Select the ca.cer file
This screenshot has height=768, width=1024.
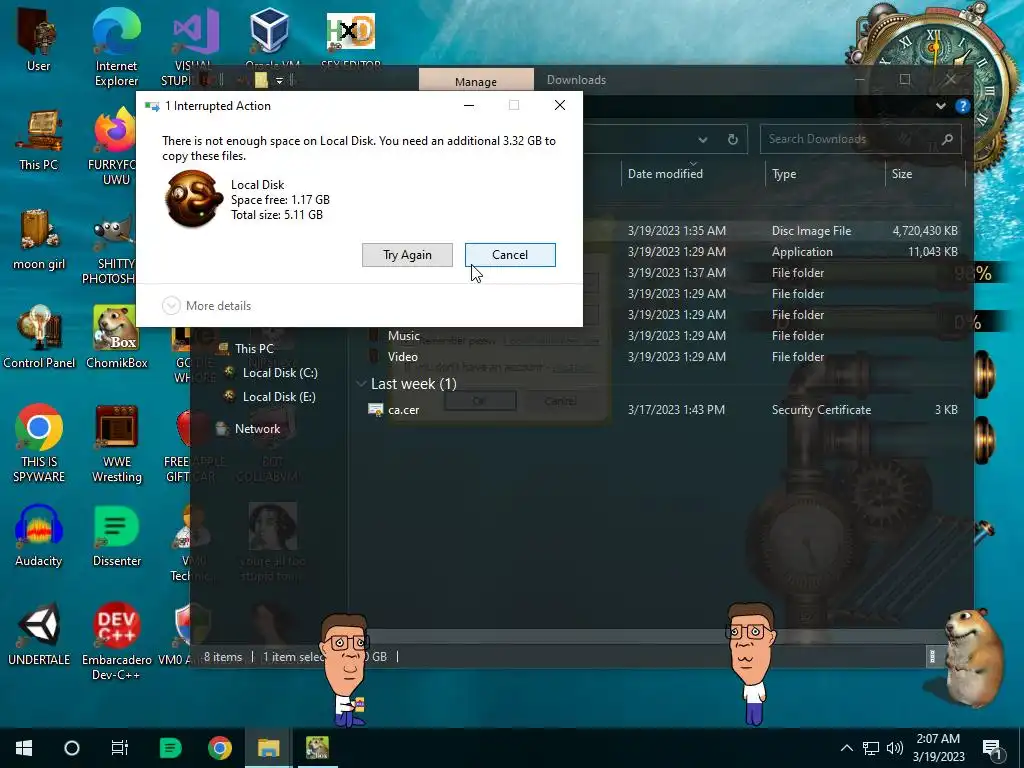pos(664,409)
